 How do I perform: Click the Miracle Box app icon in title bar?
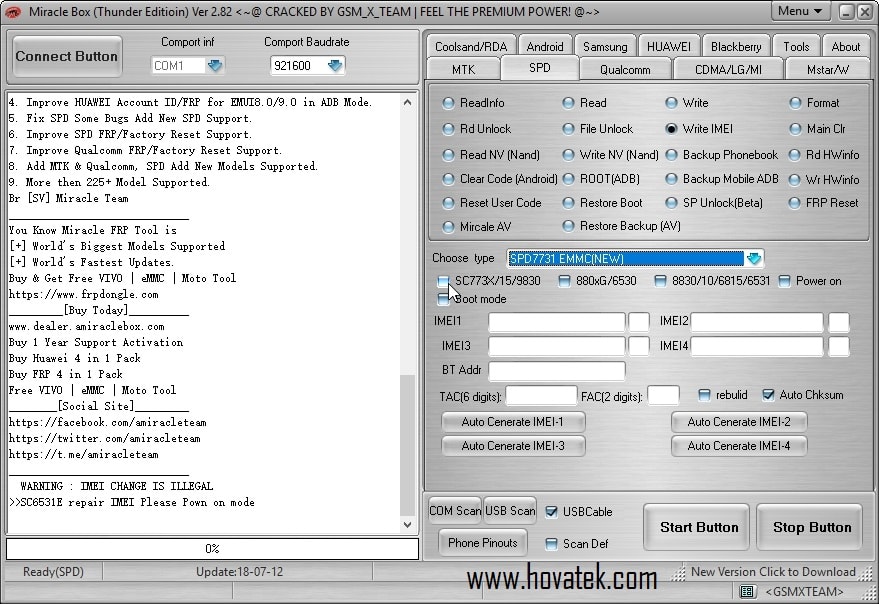coord(12,11)
